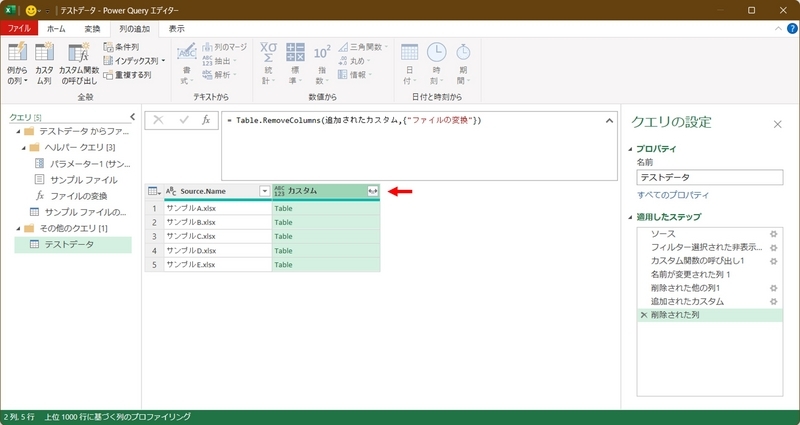Open the Time (時刻) tool
The image size is (800, 425).
pyautogui.click(x=436, y=64)
